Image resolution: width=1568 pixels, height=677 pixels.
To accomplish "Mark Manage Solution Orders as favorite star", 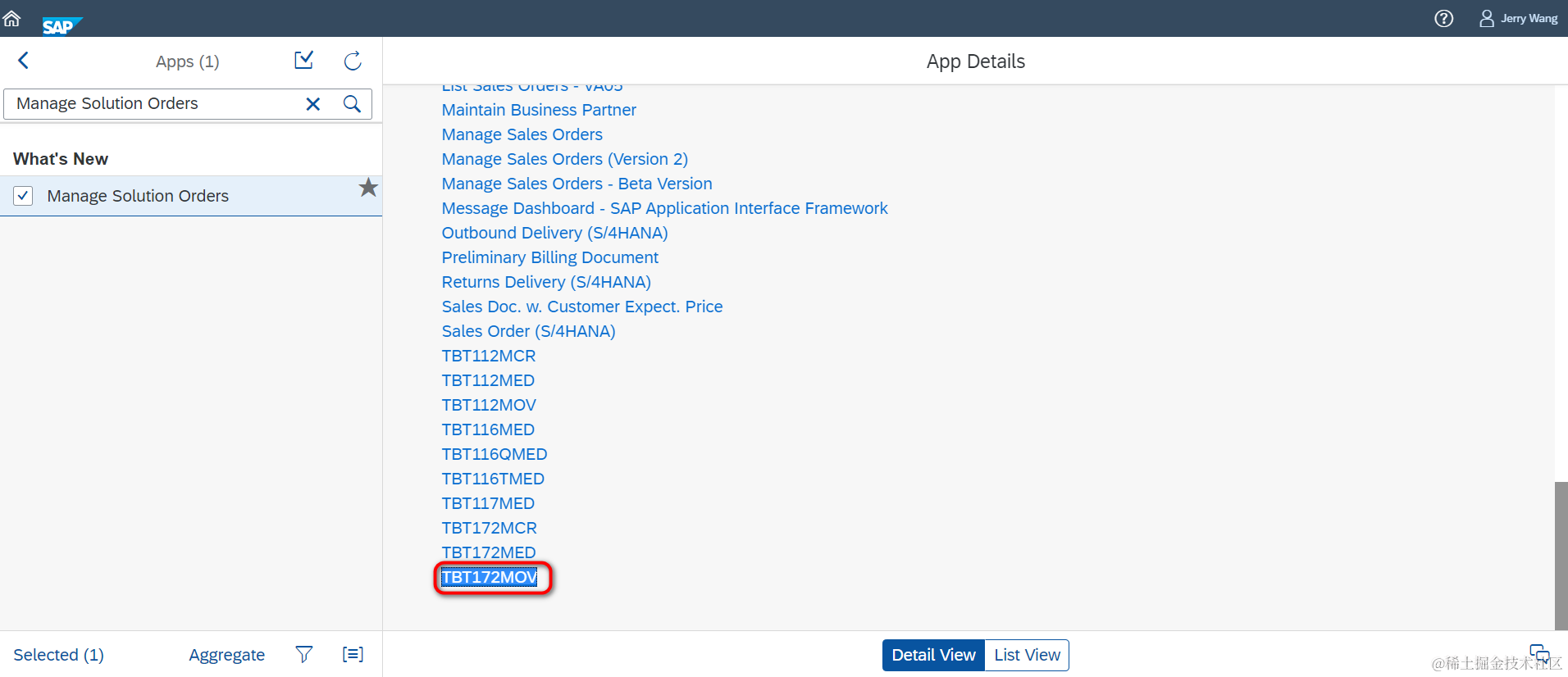I will point(368,188).
